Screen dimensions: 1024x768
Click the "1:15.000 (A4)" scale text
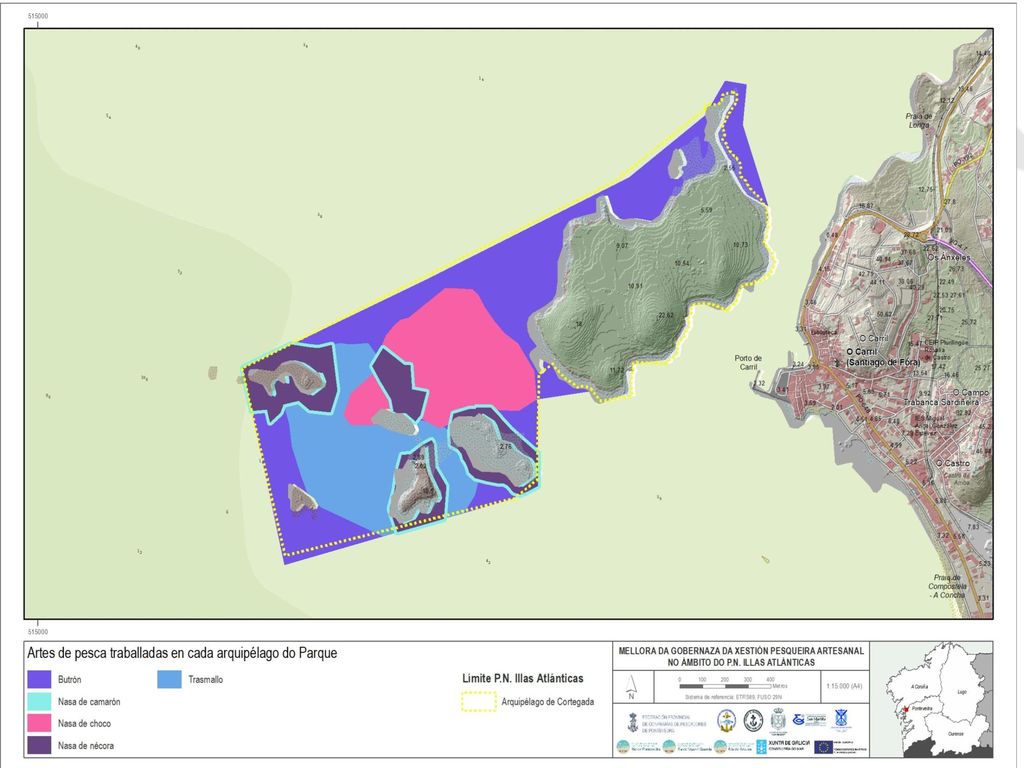844,686
